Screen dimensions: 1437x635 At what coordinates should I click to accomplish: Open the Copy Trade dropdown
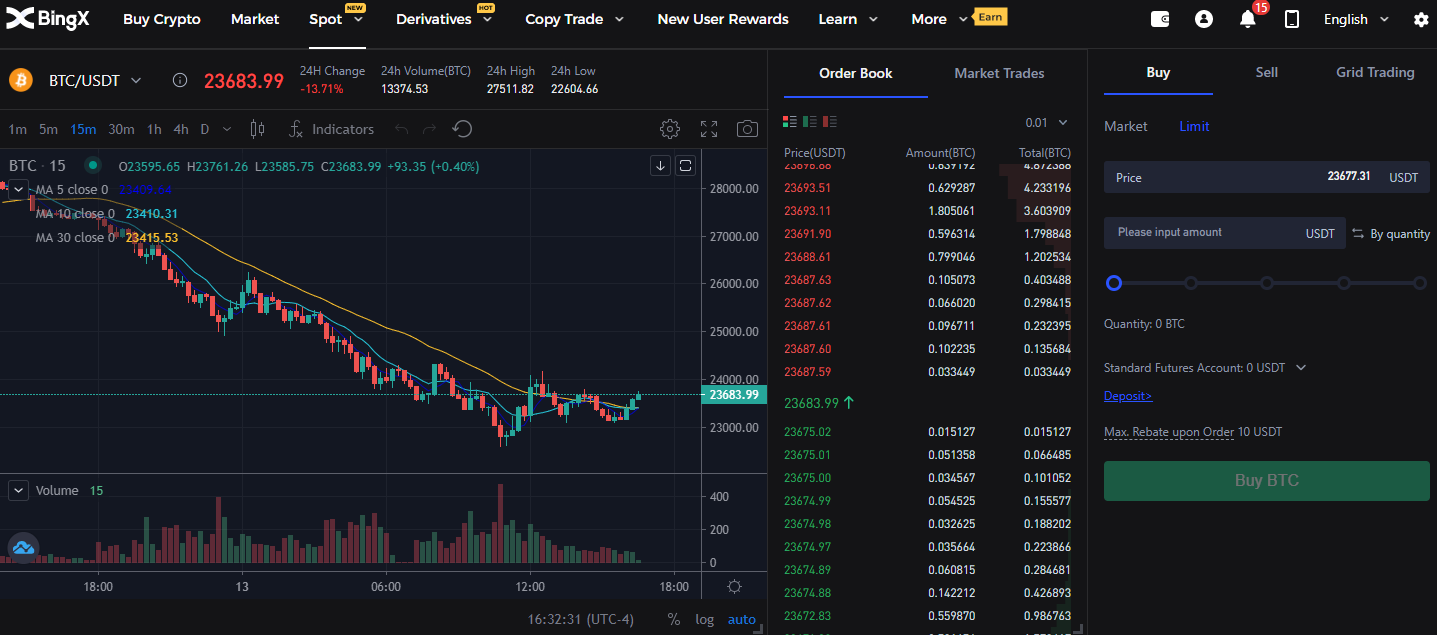point(575,19)
